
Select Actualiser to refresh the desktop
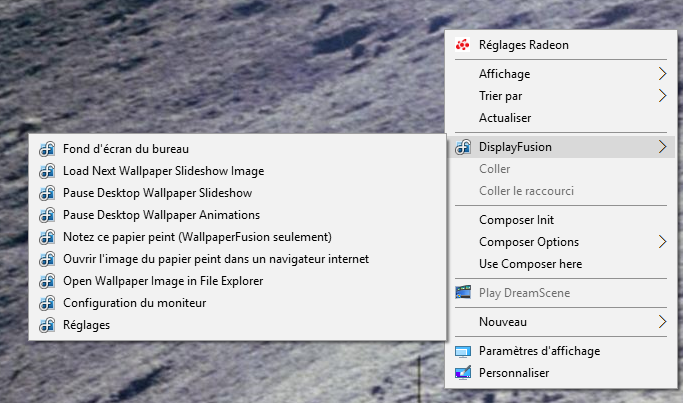pyautogui.click(x=505, y=118)
